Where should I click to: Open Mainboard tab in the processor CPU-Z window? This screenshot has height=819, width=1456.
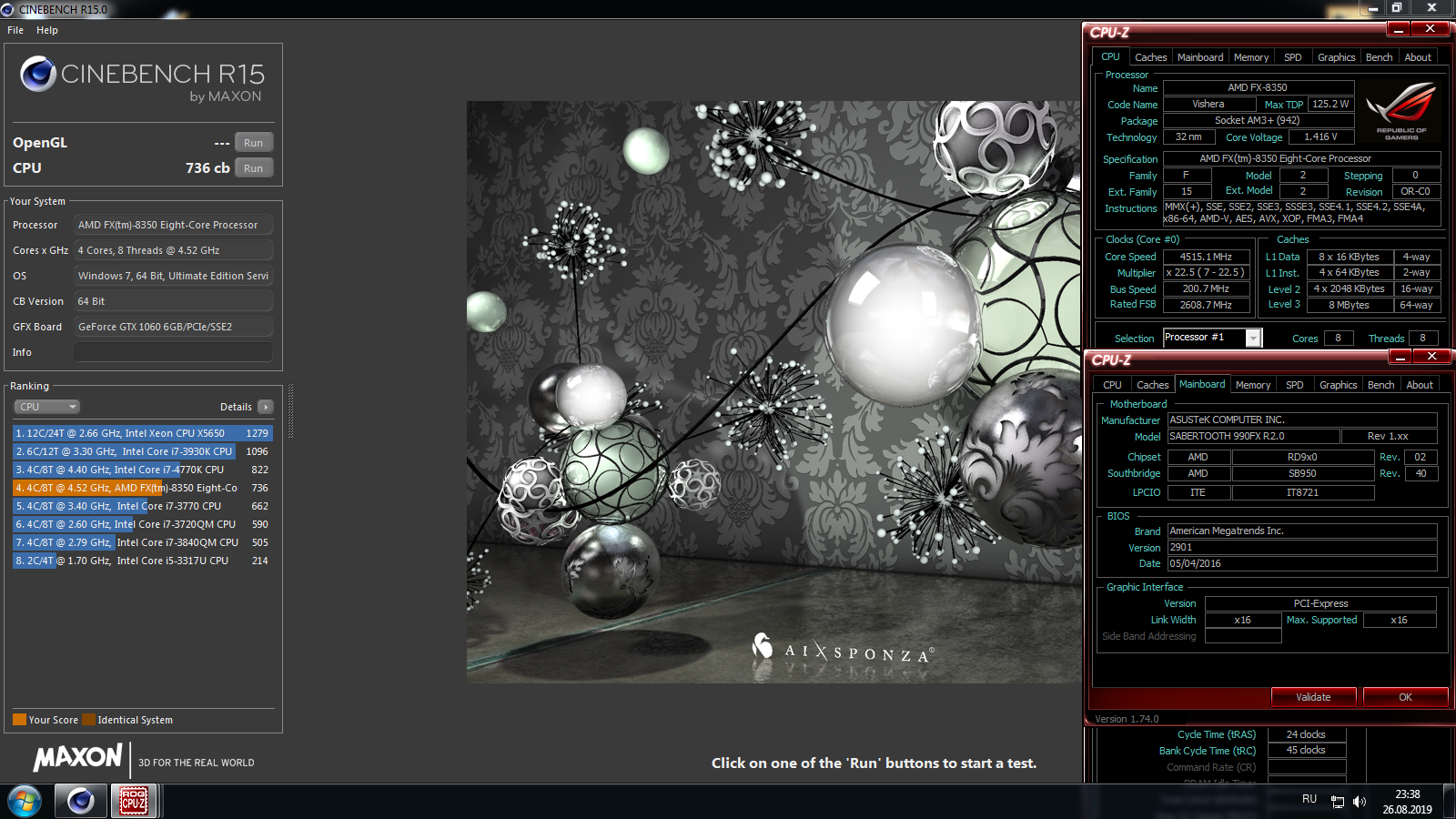pos(1200,57)
